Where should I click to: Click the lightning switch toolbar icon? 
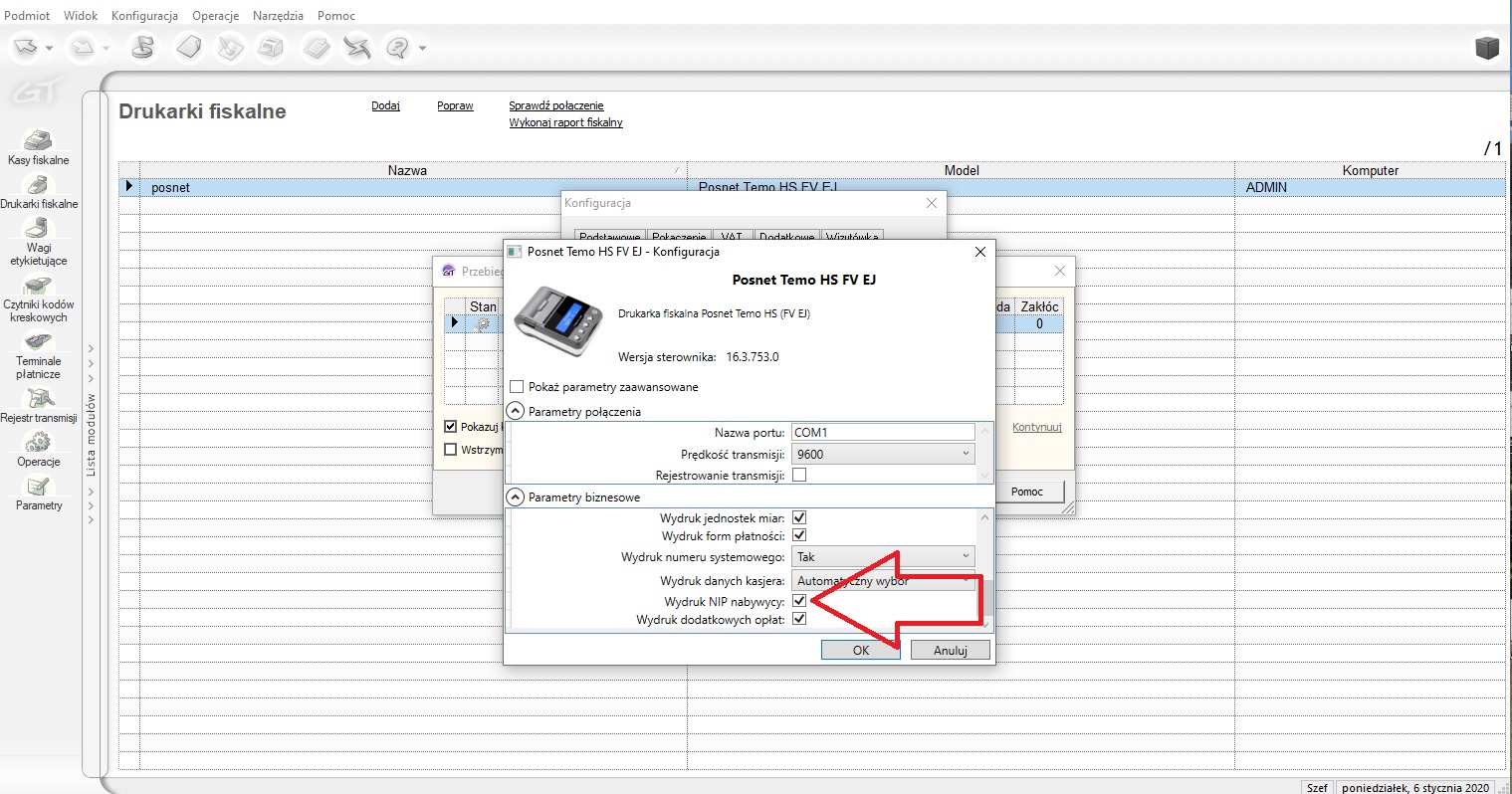click(x=357, y=47)
